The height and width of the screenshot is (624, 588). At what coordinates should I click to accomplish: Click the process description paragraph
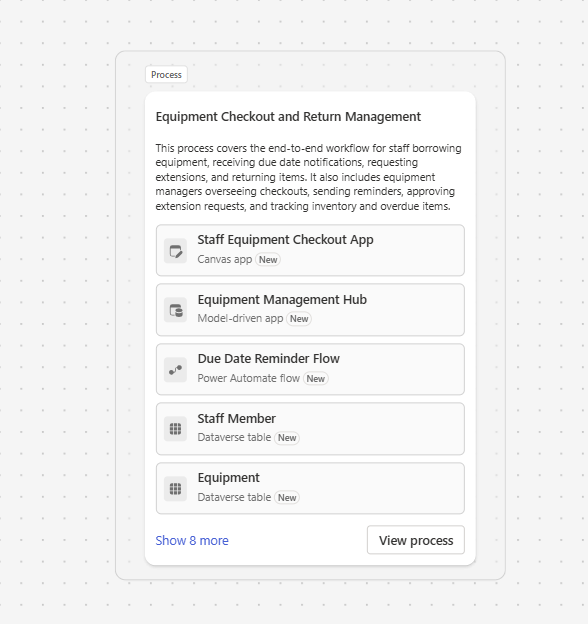click(x=308, y=177)
